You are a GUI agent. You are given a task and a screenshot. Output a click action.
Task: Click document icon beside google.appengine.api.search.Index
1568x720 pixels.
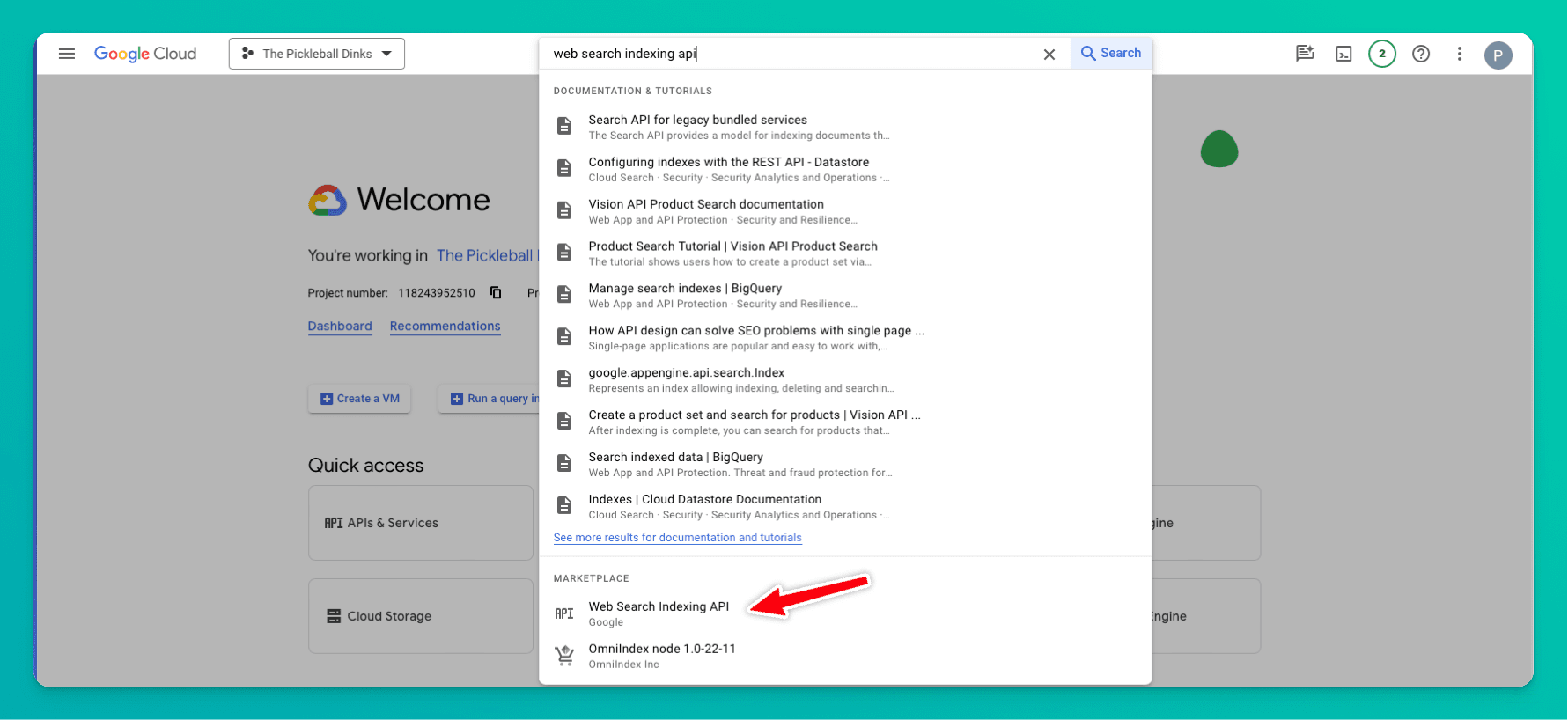pyautogui.click(x=564, y=379)
